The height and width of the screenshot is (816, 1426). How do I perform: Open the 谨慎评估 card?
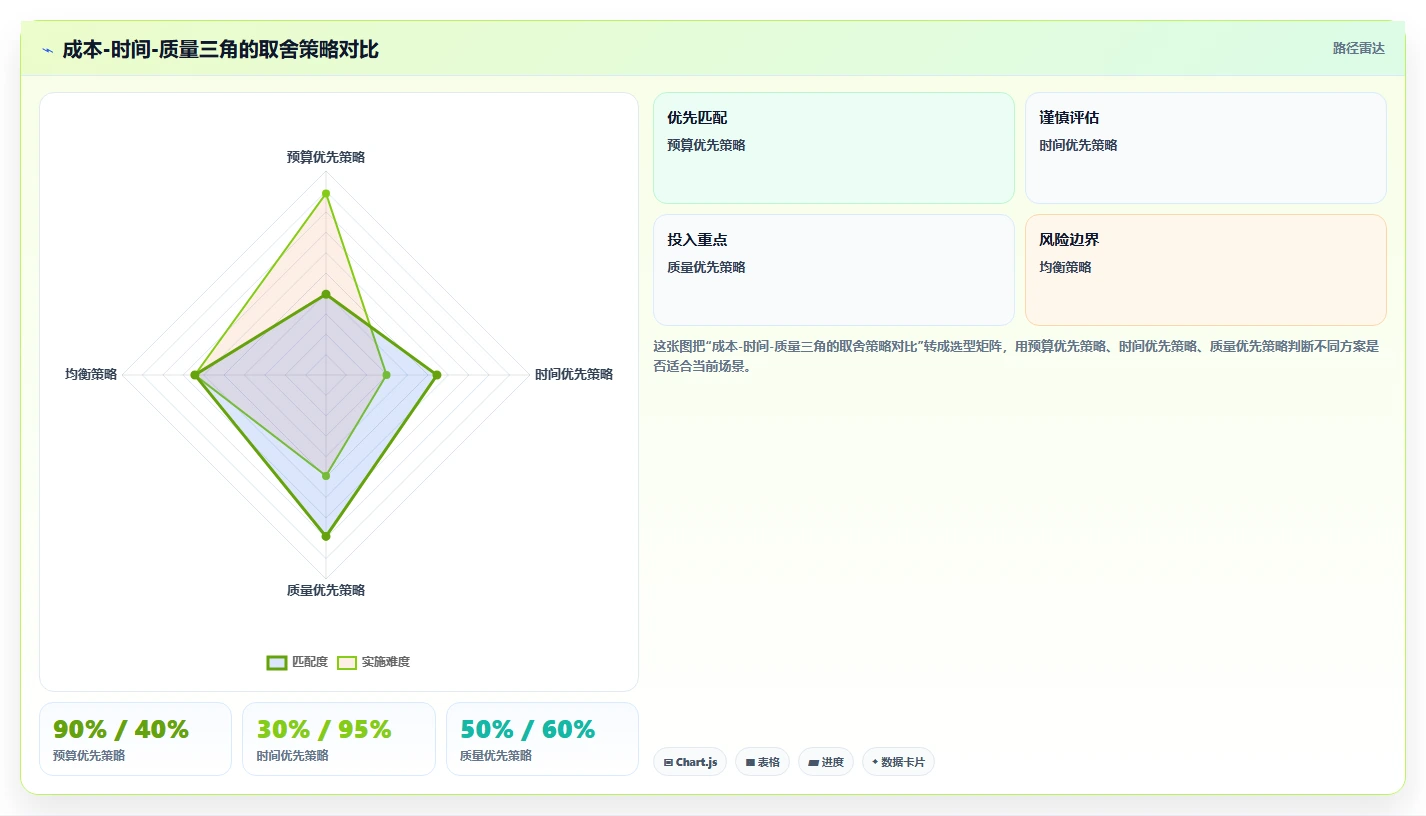coord(1206,148)
